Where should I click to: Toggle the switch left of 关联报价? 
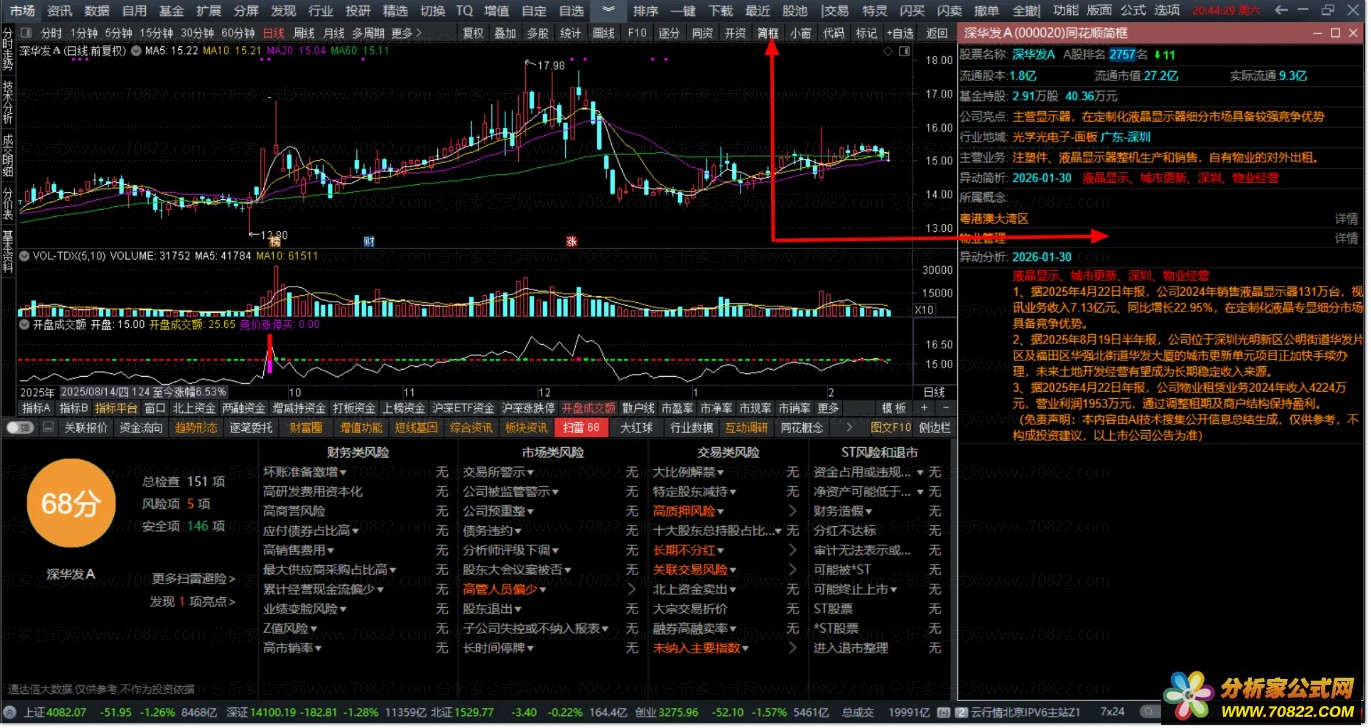(18, 428)
